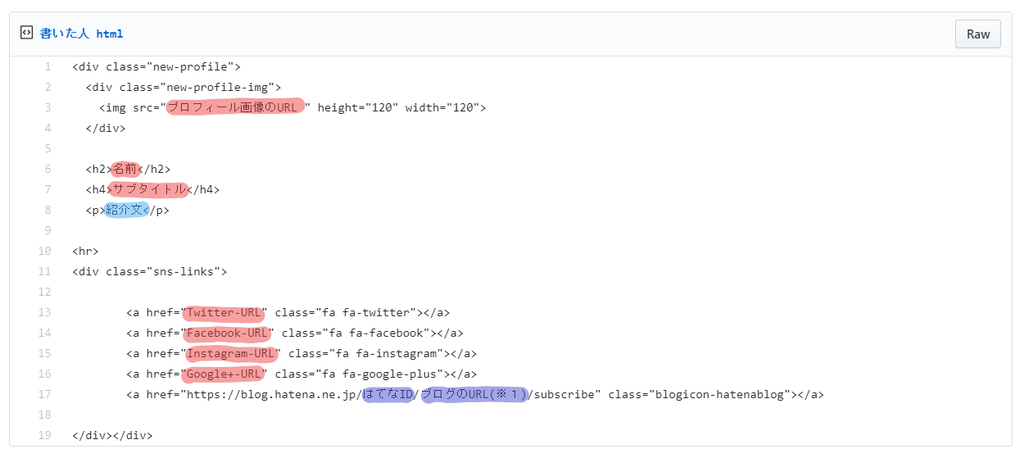Screen dimensions: 1024x458
Task: Click the Raw button
Action: tap(978, 34)
